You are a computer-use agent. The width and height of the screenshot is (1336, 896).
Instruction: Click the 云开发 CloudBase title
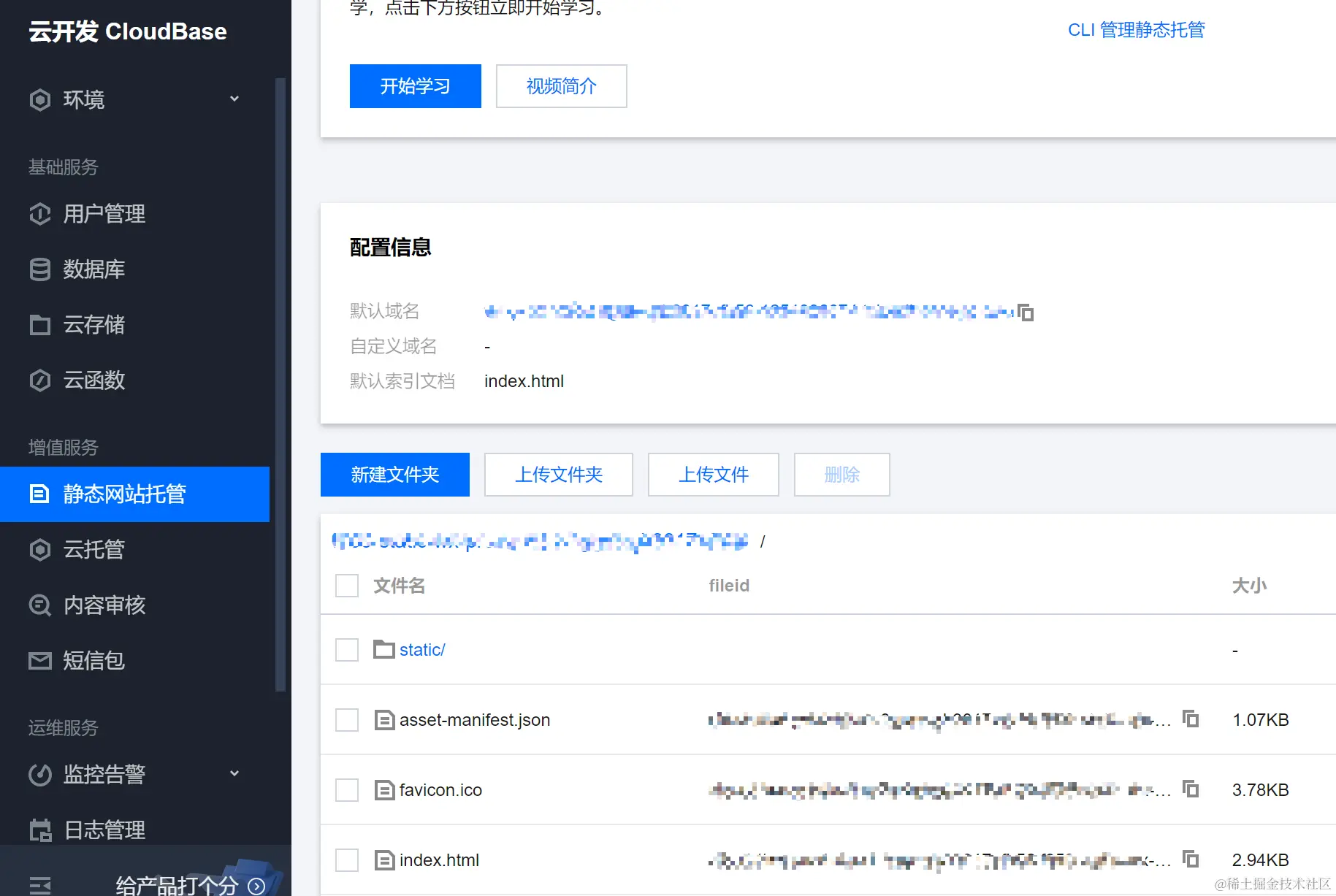128,31
